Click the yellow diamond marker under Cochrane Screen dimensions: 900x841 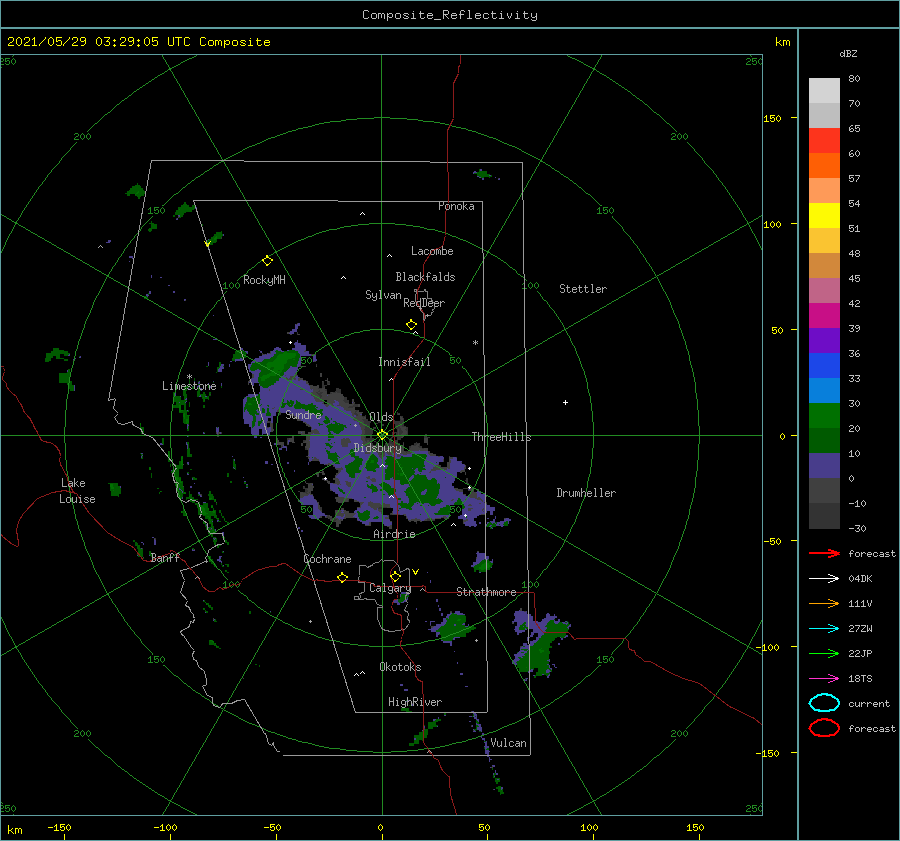click(x=342, y=577)
